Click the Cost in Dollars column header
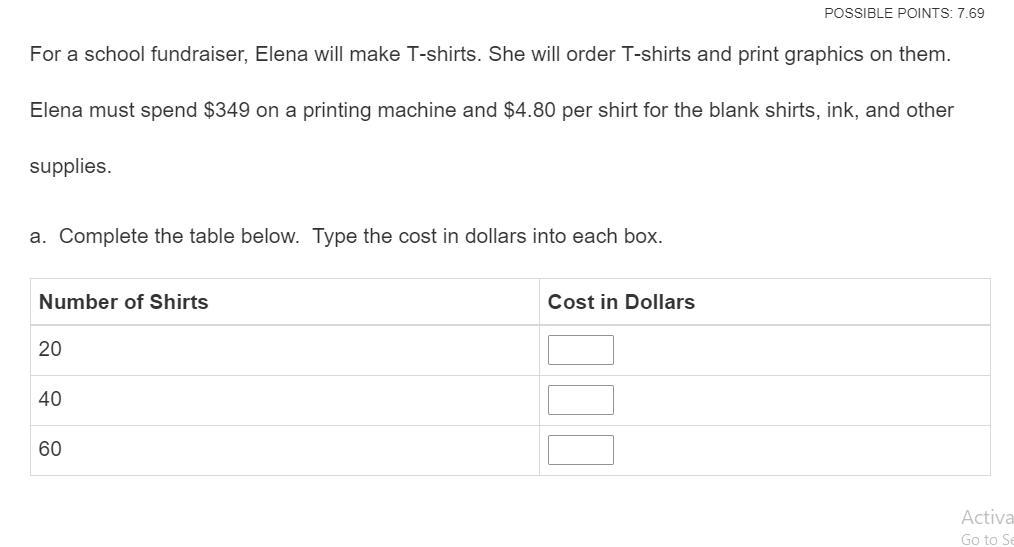The image size is (1014, 547). (621, 302)
